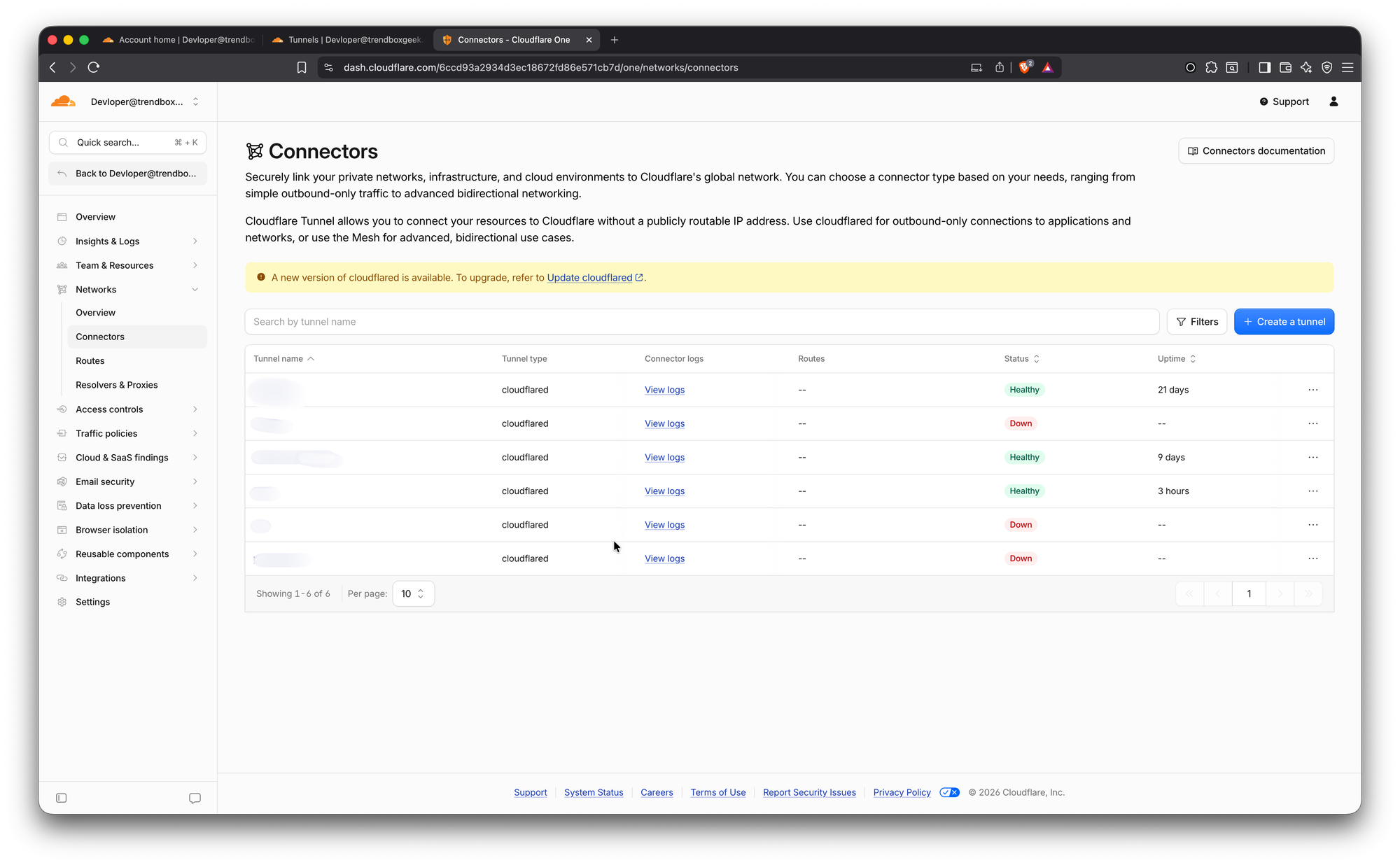The height and width of the screenshot is (865, 1400).
Task: Click the Overview icon at sidebar top
Action: click(62, 217)
